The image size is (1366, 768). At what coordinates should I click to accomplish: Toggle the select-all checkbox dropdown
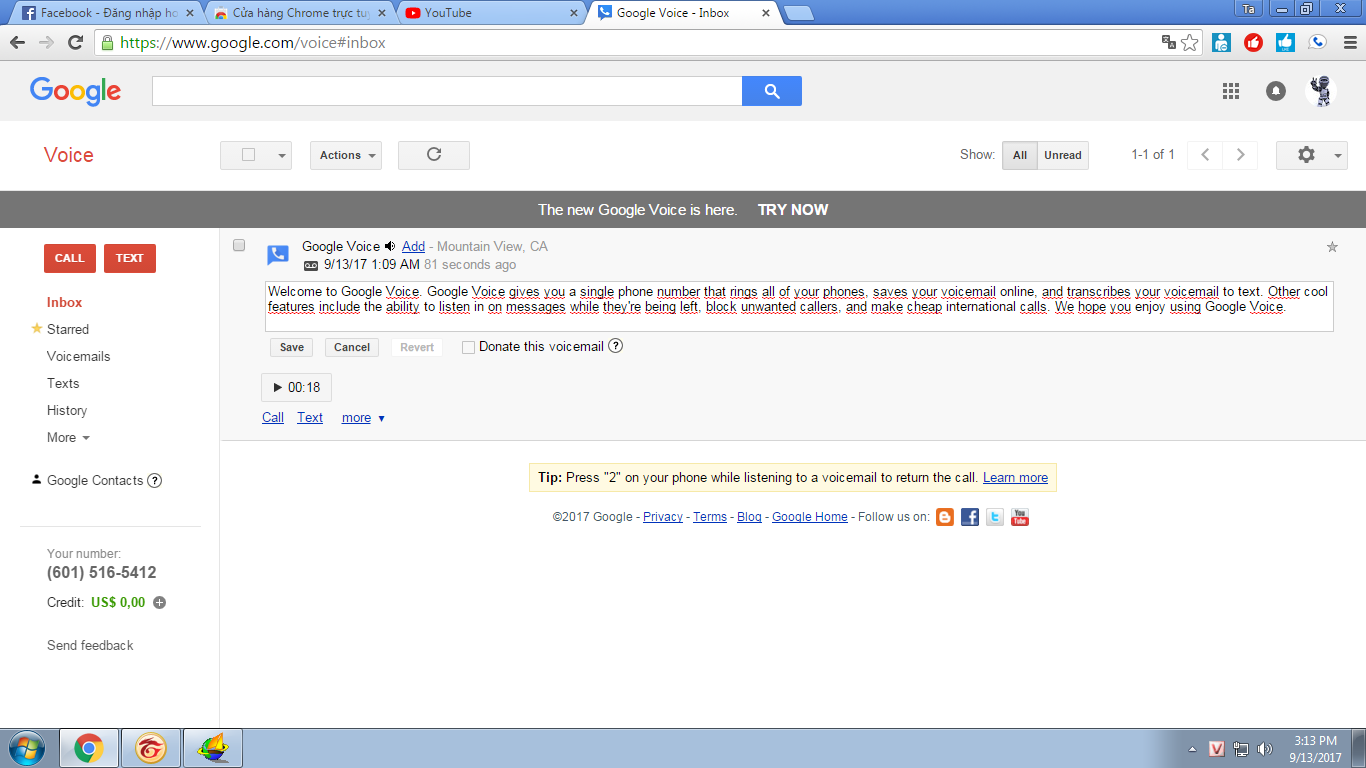(256, 155)
